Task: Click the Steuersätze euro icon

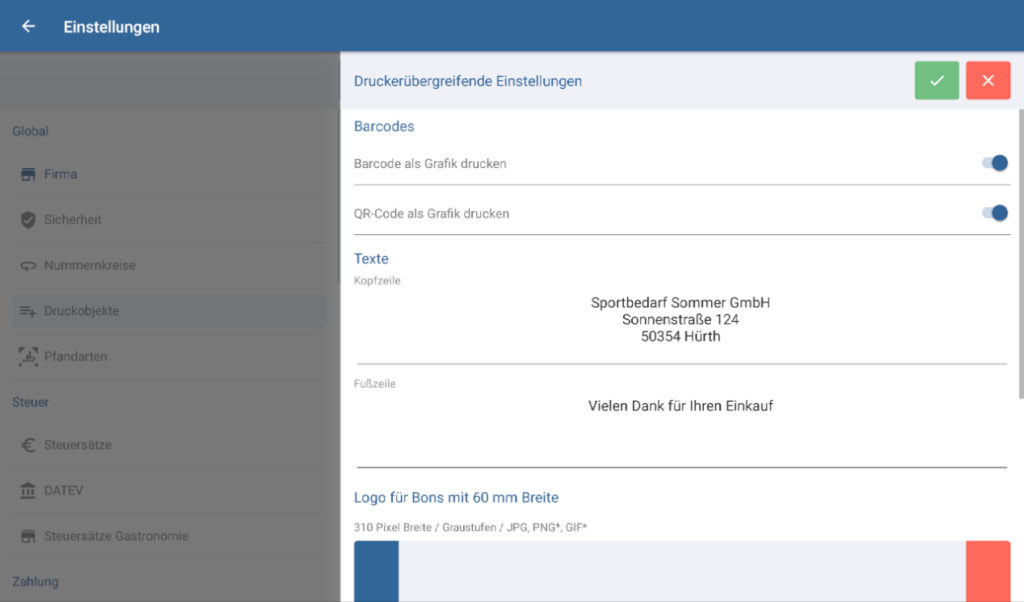Action: [28, 445]
